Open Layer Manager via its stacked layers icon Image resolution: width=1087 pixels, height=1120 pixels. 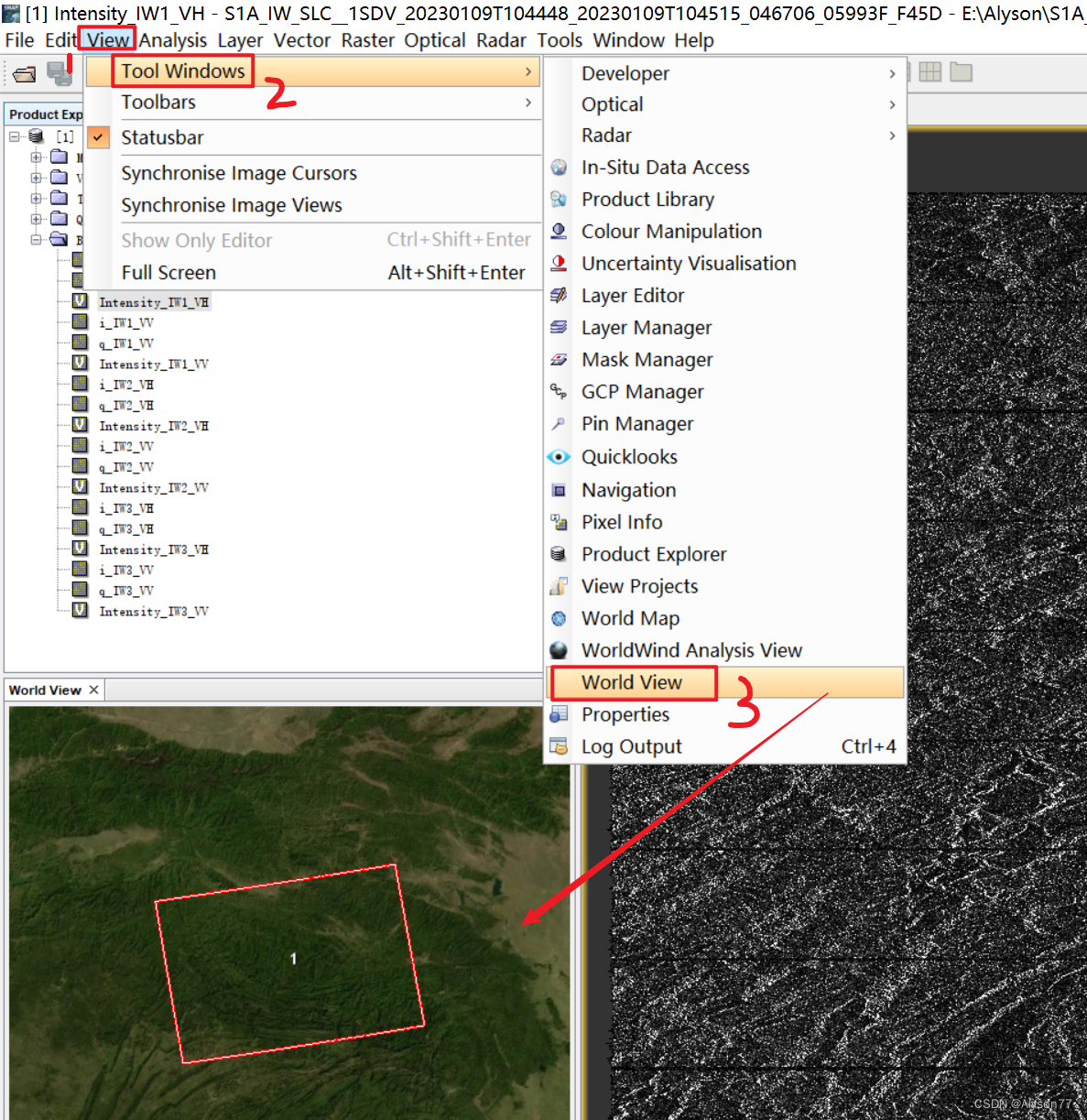click(x=559, y=328)
